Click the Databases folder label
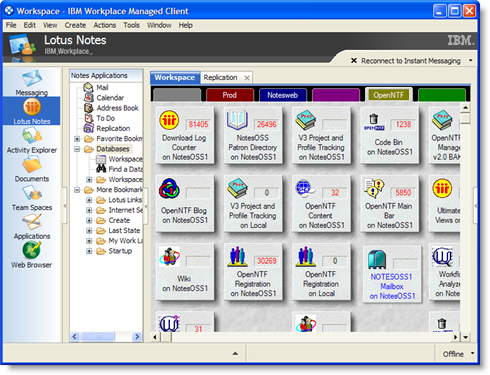490x375 pixels. click(x=113, y=149)
